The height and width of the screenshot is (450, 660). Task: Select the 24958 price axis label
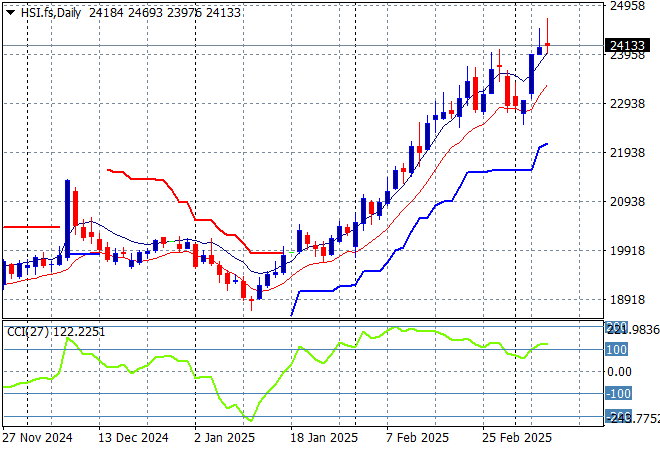(626, 6)
